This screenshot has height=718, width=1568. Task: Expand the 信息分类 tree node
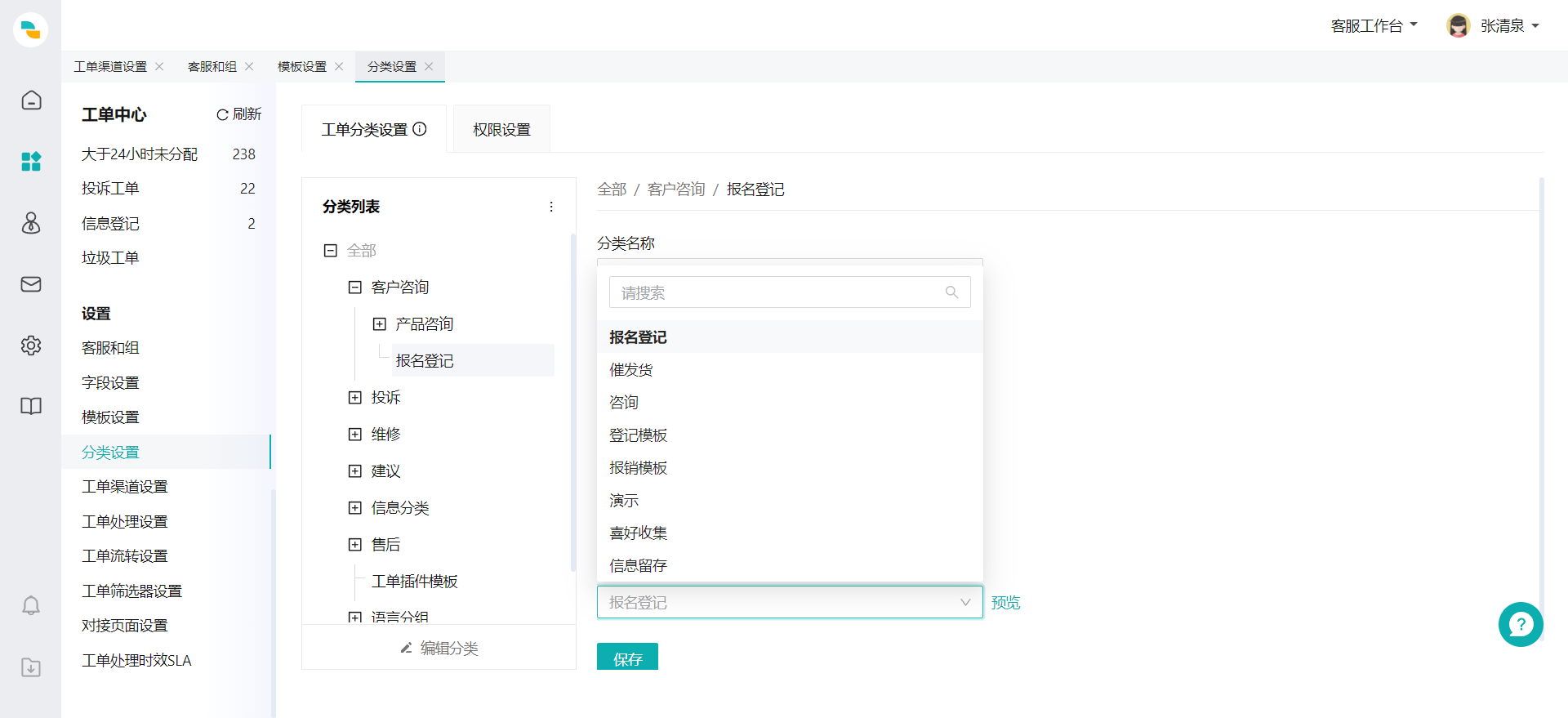(x=355, y=508)
